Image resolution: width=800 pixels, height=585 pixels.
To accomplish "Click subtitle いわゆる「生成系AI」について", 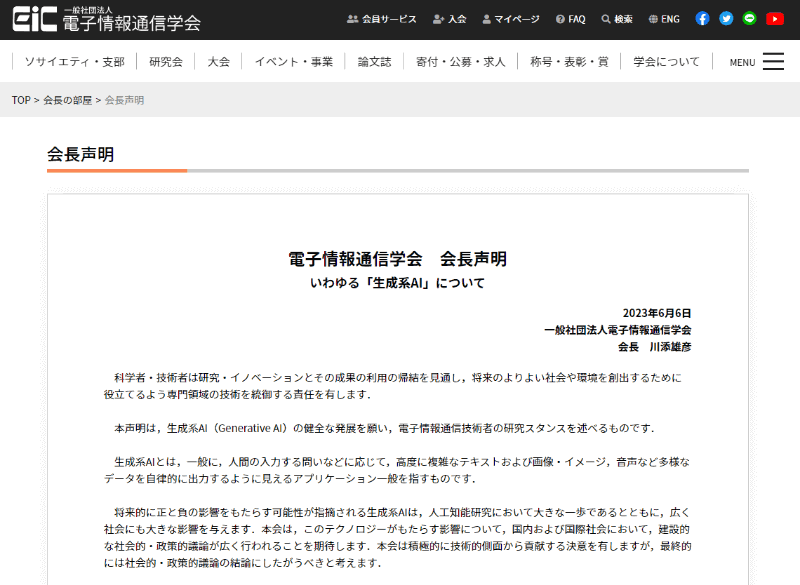I will pyautogui.click(x=397, y=283).
